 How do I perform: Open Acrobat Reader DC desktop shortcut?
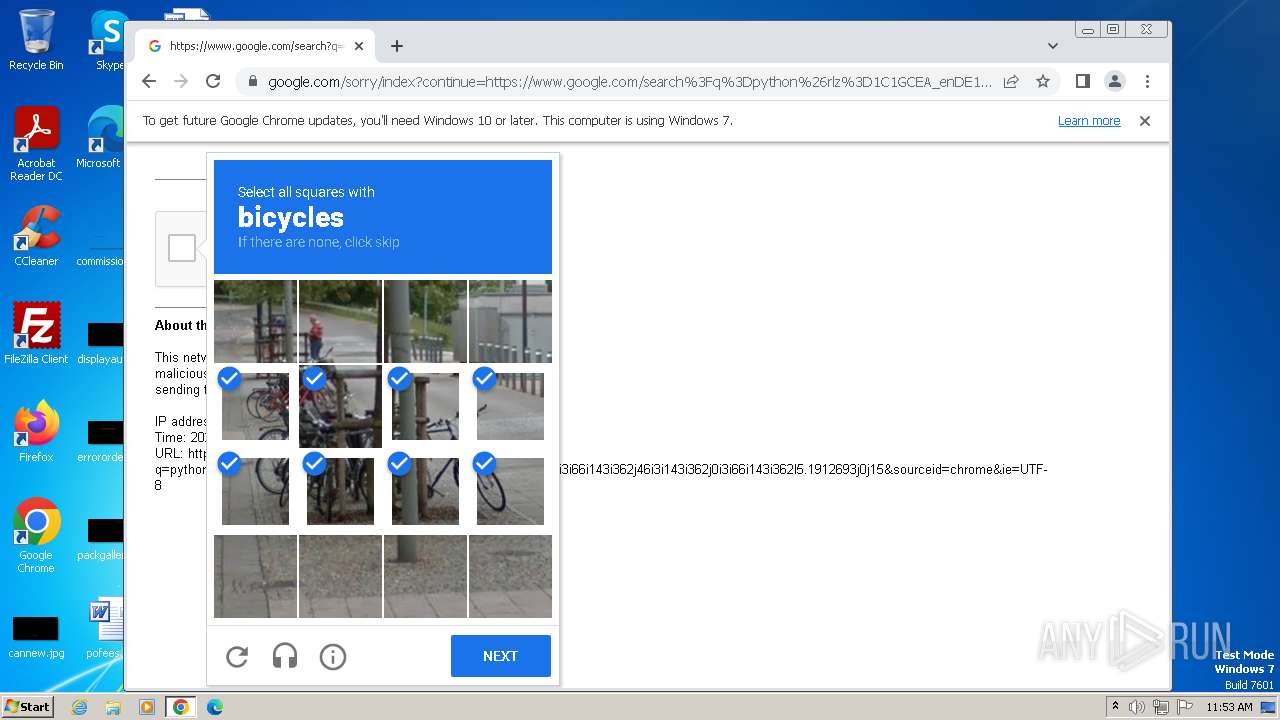coord(36,144)
